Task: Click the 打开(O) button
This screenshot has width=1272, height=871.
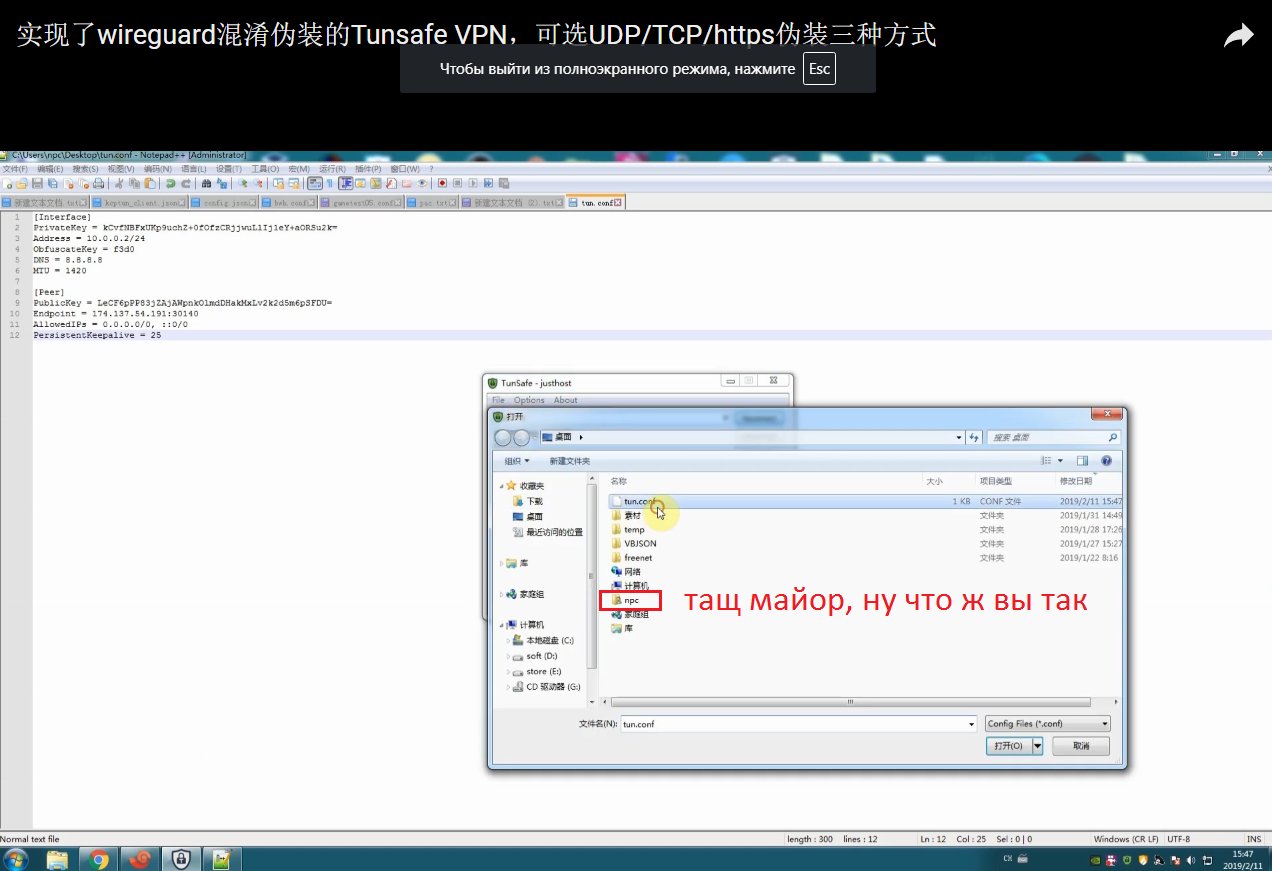Action: 1008,746
